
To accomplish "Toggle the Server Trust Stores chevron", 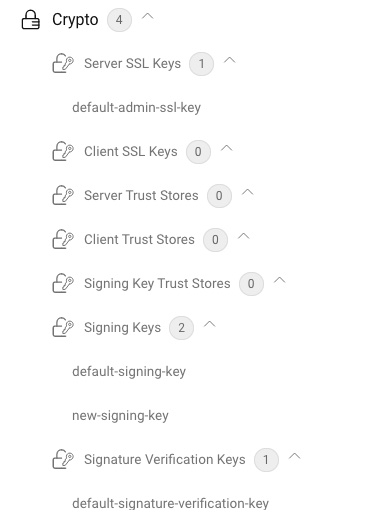I will [x=247, y=192].
